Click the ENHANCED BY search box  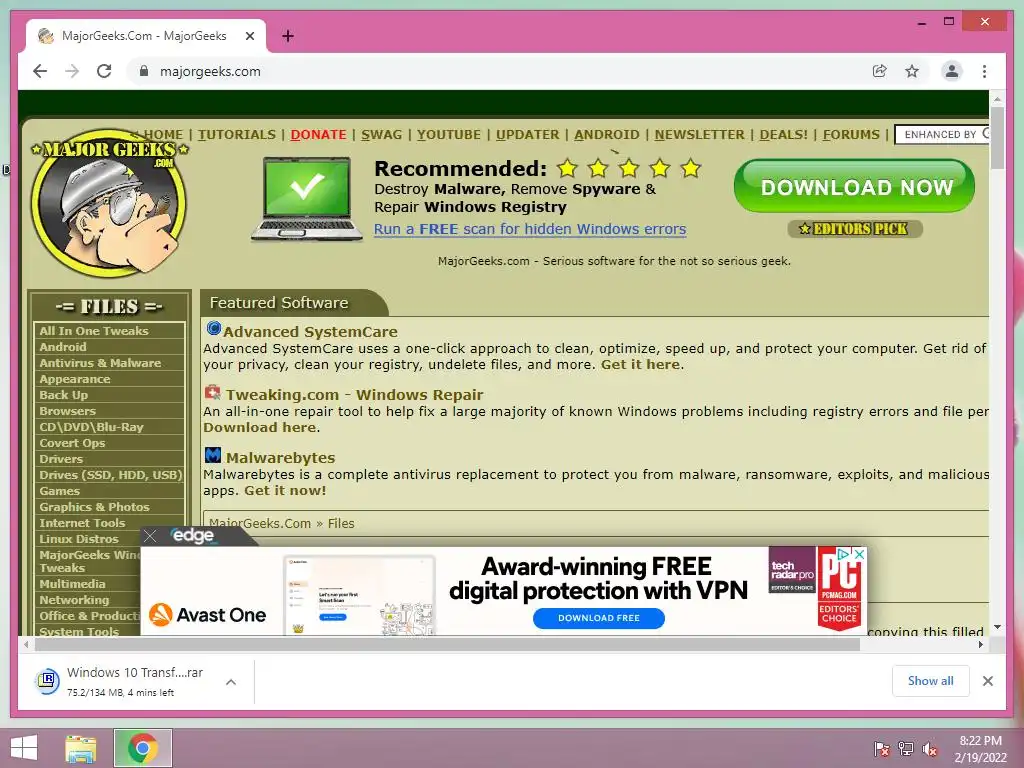point(942,135)
